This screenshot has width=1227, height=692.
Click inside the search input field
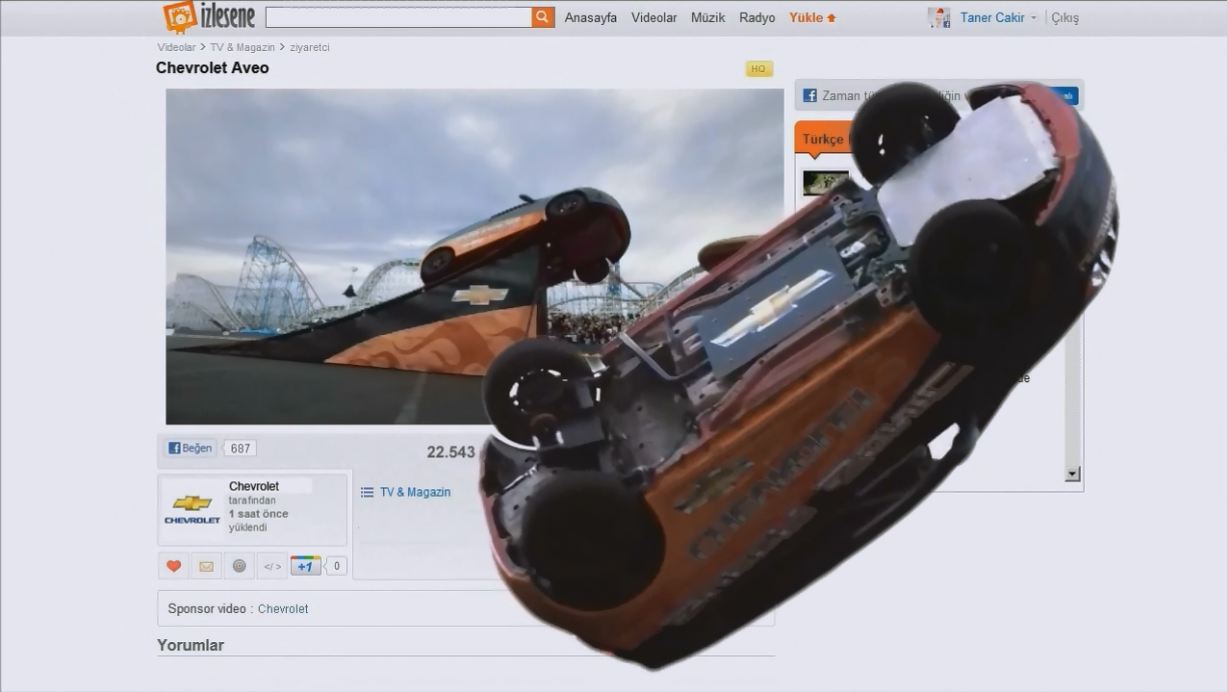click(398, 17)
